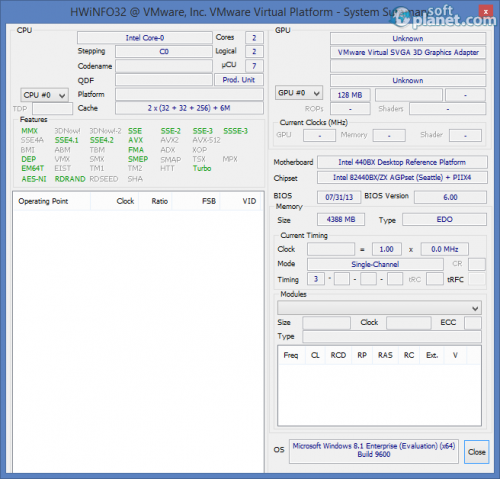The width and height of the screenshot is (500, 479).
Task: Click the BIOS date field 07/31/13
Action: (339, 197)
